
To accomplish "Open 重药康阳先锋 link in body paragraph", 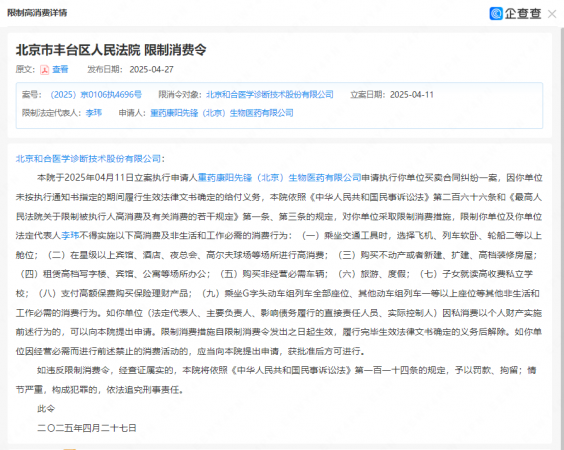I will tap(279, 178).
